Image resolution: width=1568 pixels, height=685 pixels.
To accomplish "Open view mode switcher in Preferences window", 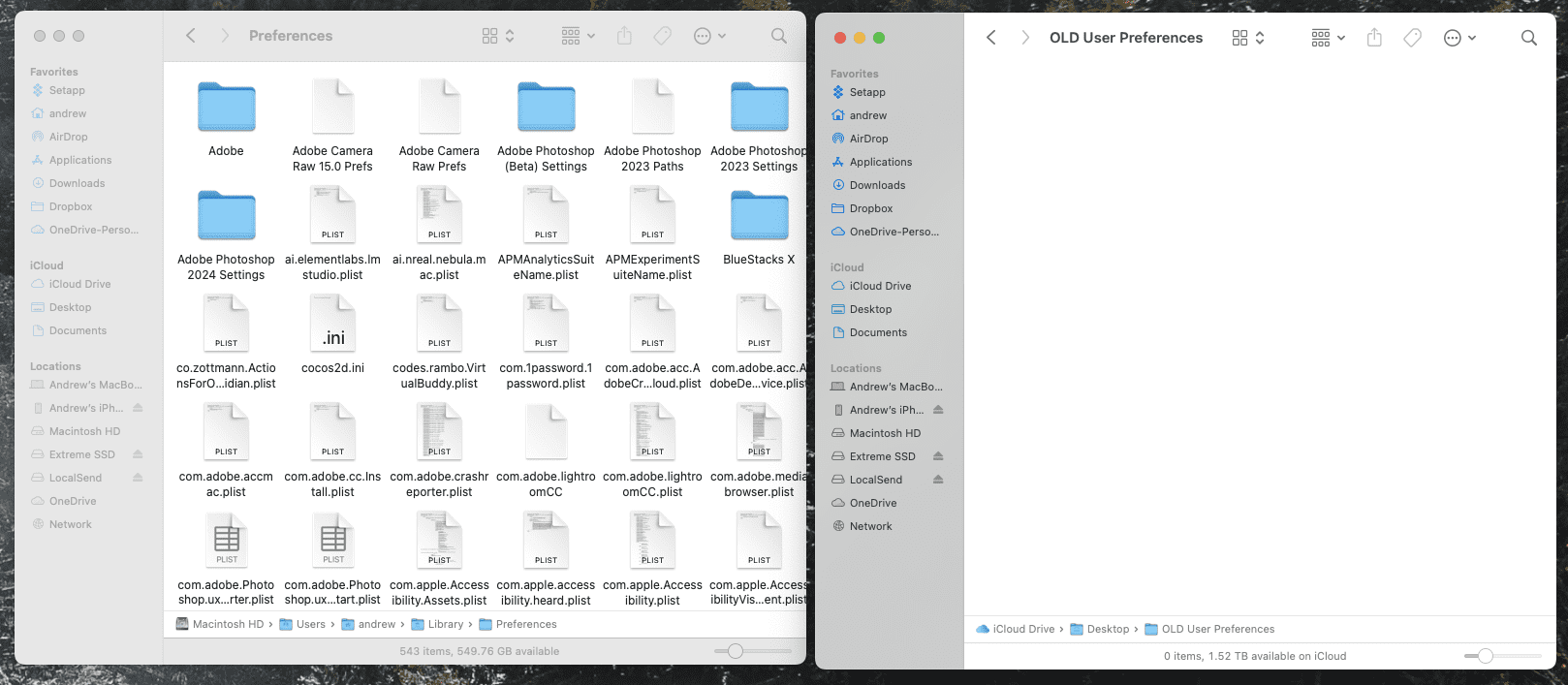I will coord(498,36).
